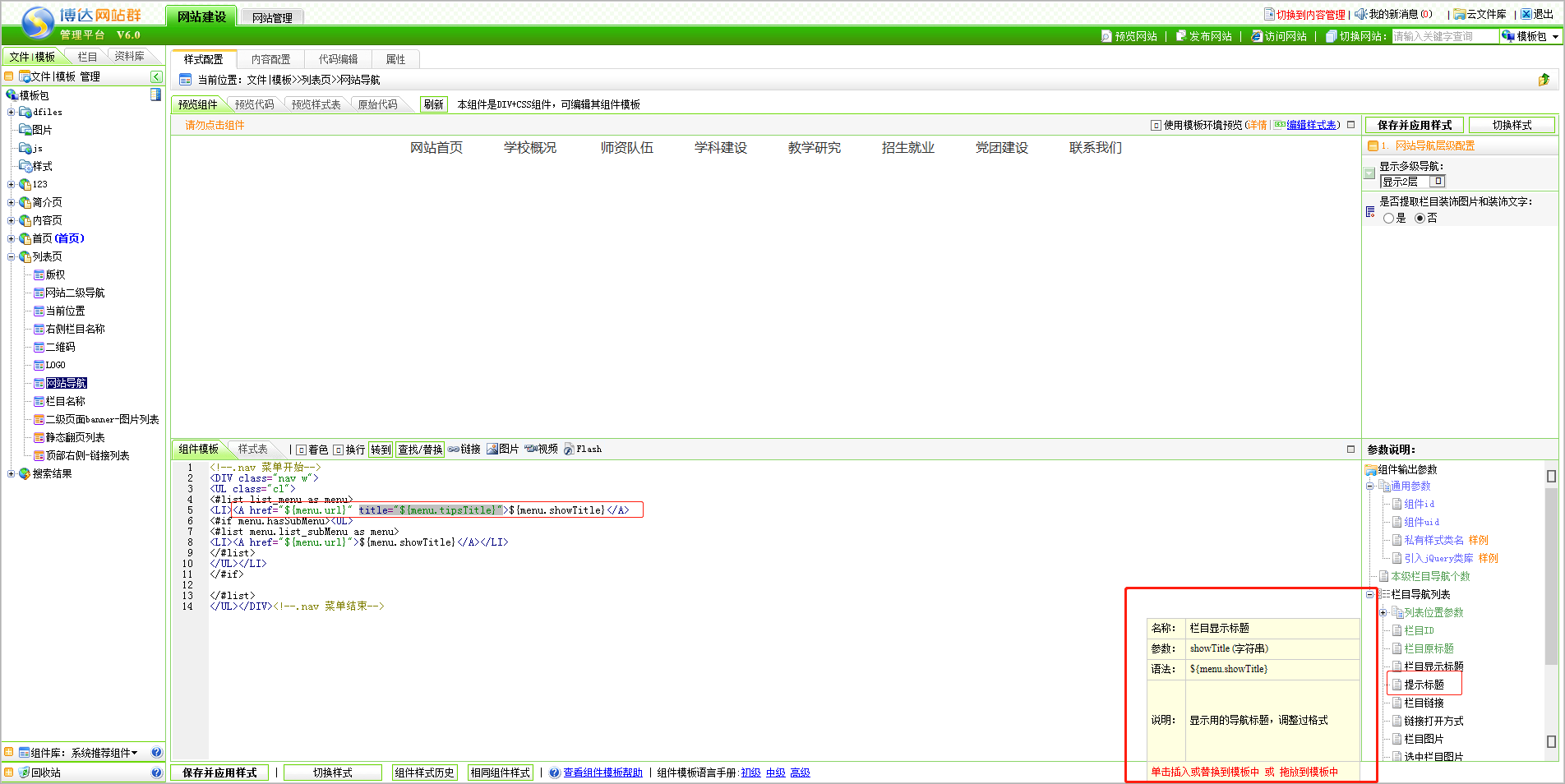Viewport: 1565px width, 784px height.
Task: Open the 显示2层 navigation level dropdown
Action: pos(1438,182)
